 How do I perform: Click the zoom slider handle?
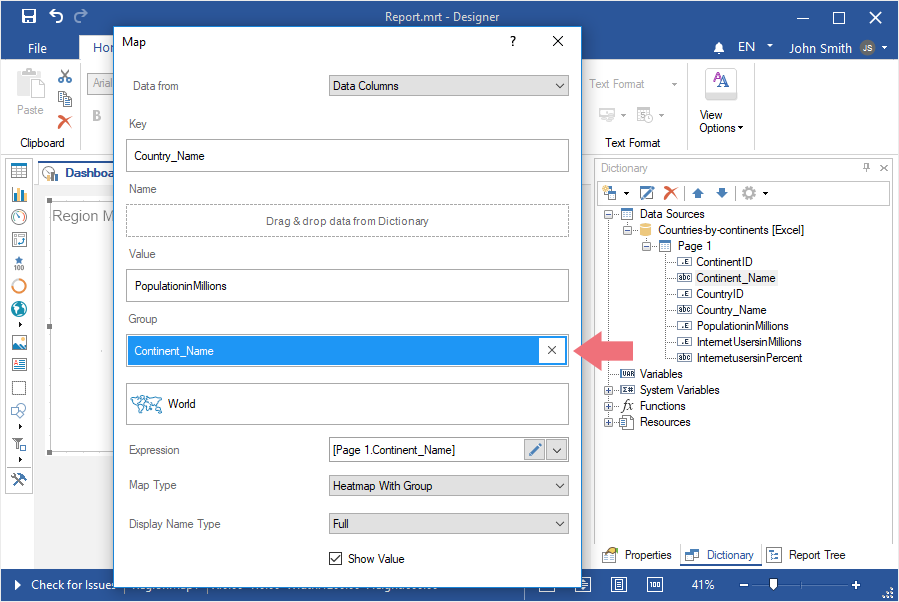pyautogui.click(x=773, y=584)
